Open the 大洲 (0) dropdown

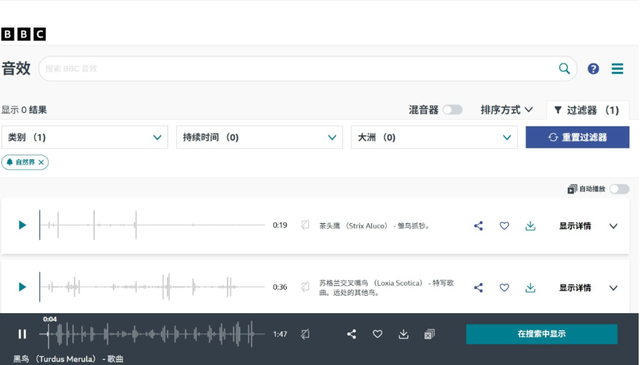(434, 137)
